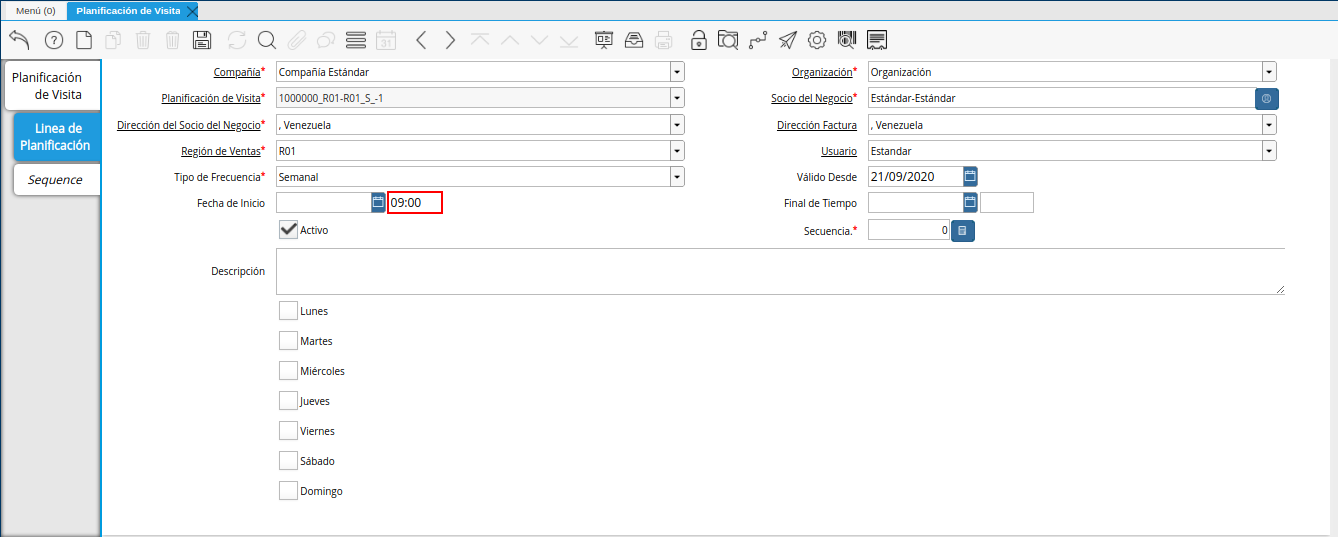Check the Viernes checkbox

pyautogui.click(x=288, y=431)
